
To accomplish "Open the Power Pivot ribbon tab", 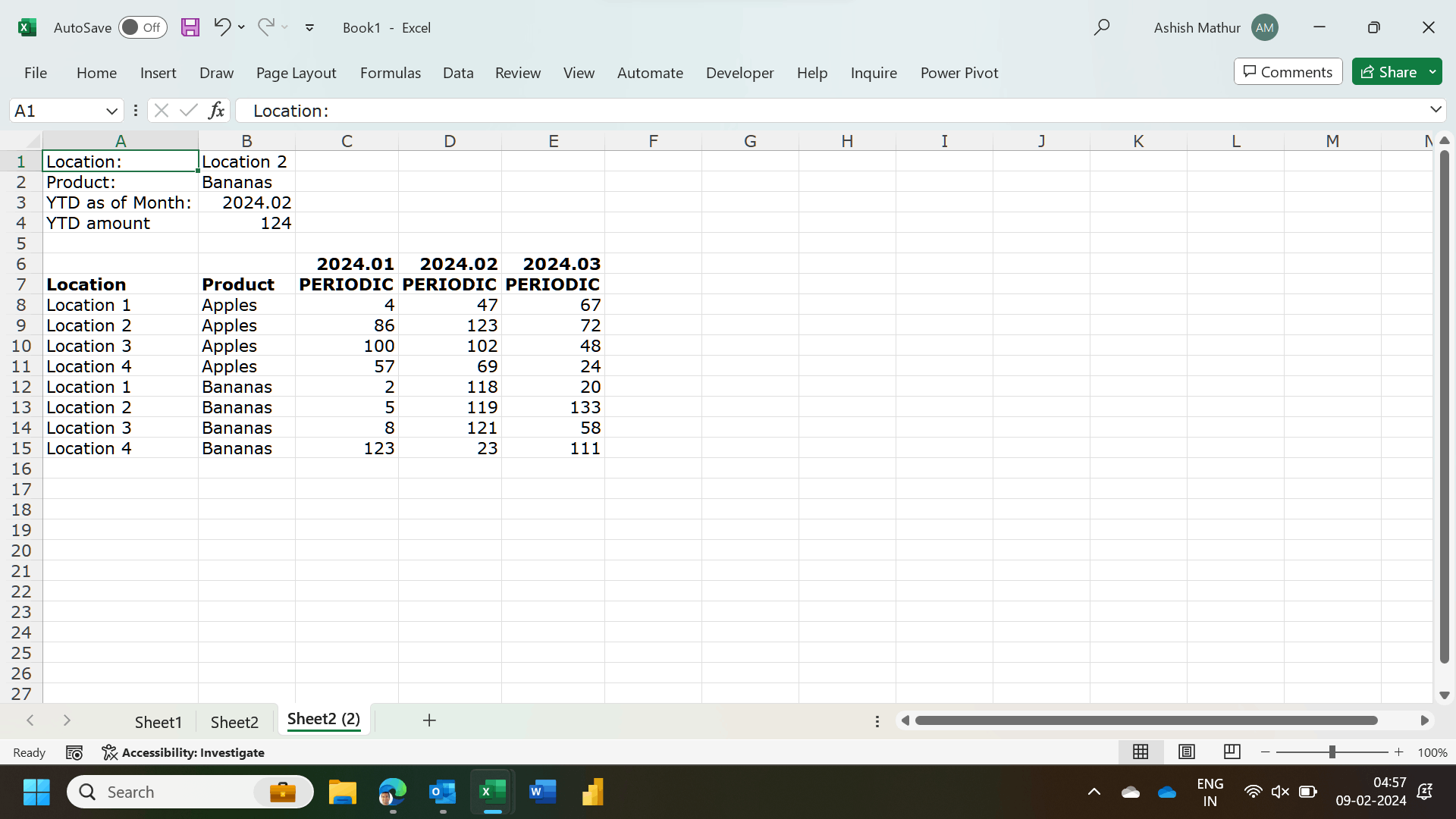I will pyautogui.click(x=959, y=73).
